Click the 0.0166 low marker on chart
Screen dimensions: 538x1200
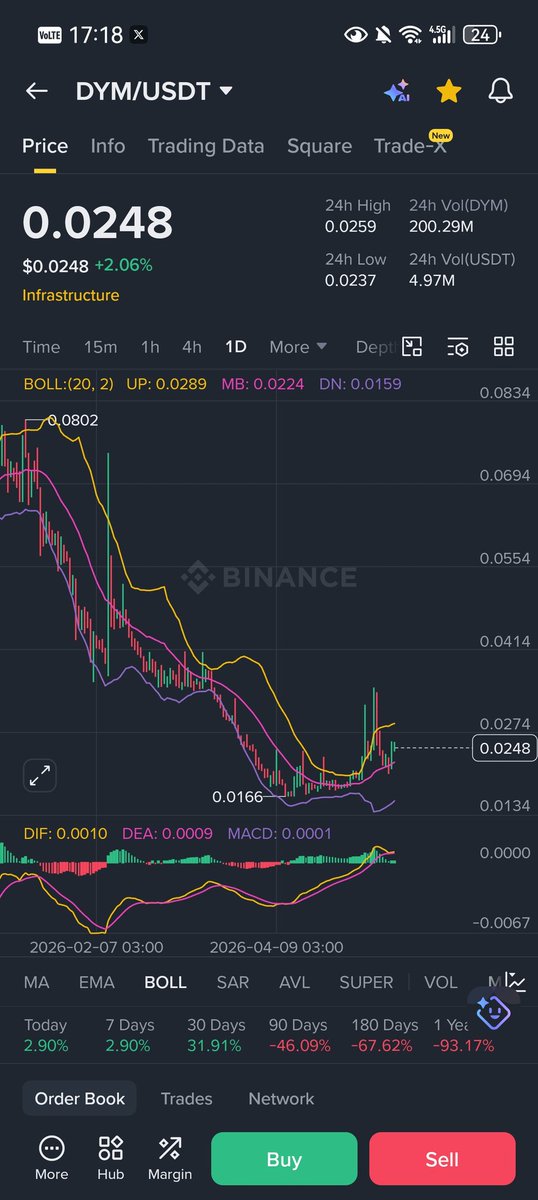click(x=237, y=797)
